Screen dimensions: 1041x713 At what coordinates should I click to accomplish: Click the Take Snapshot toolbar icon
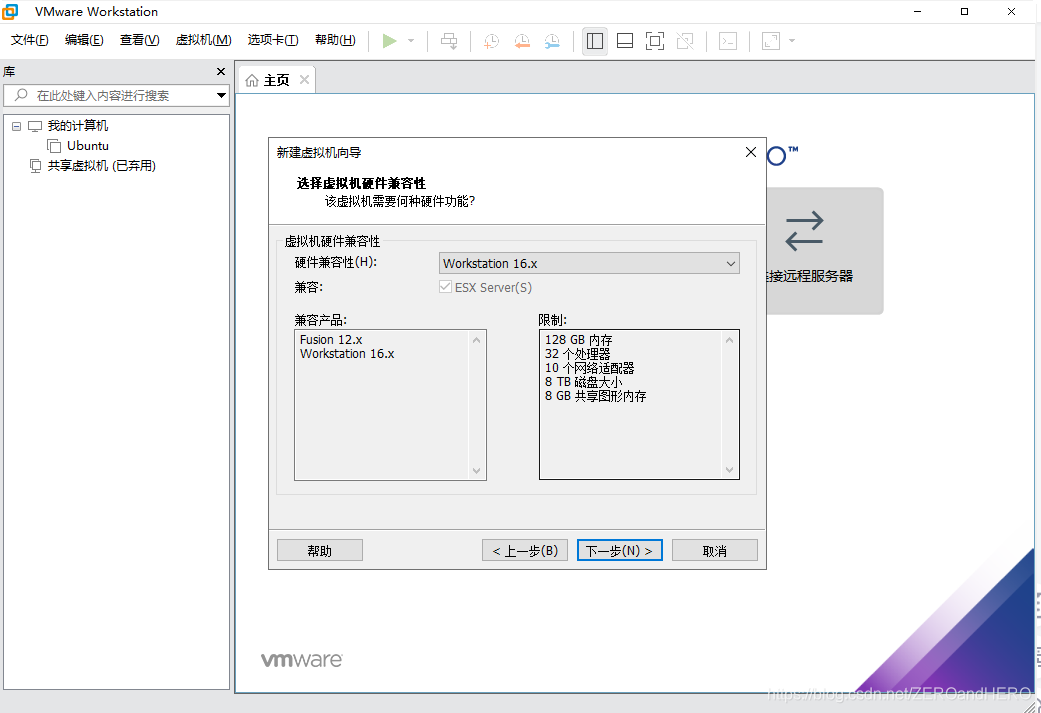click(x=491, y=41)
